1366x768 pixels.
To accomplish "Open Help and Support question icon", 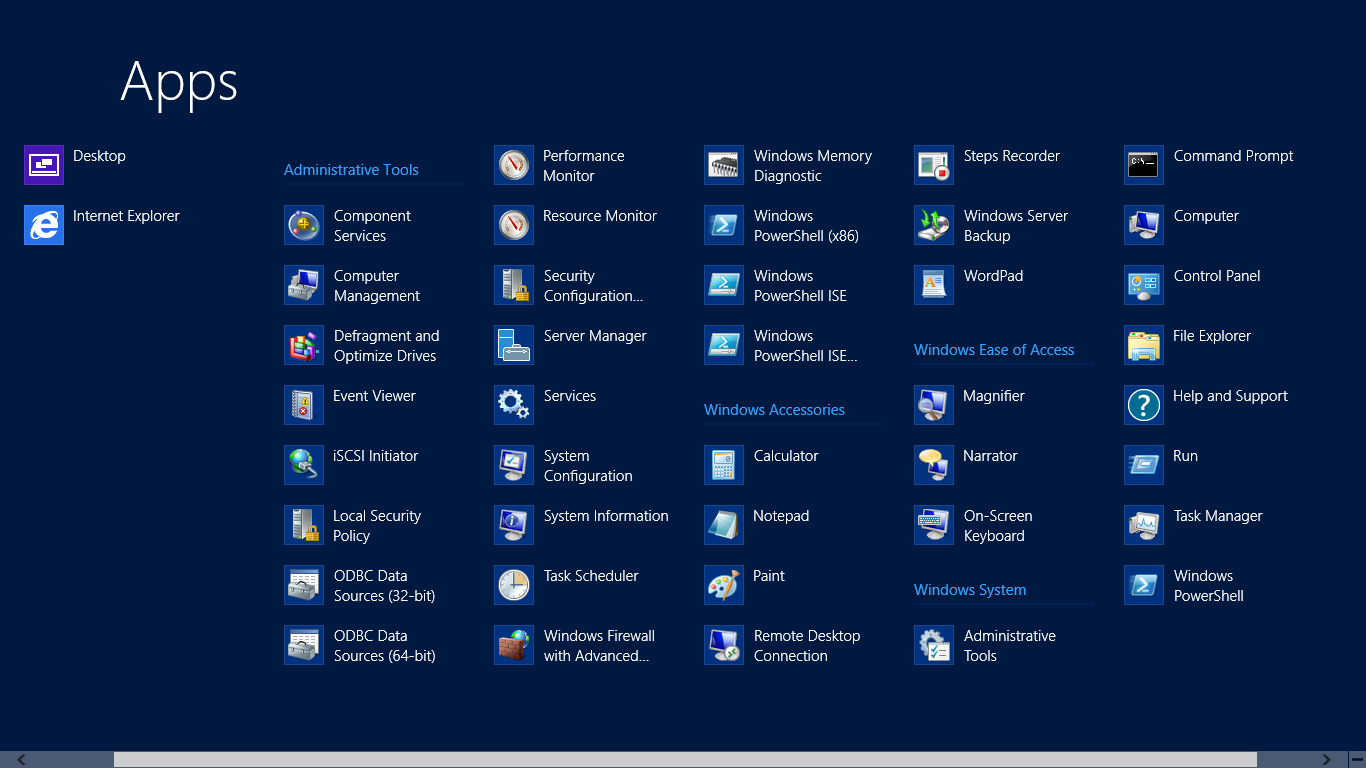I will pyautogui.click(x=1144, y=405).
